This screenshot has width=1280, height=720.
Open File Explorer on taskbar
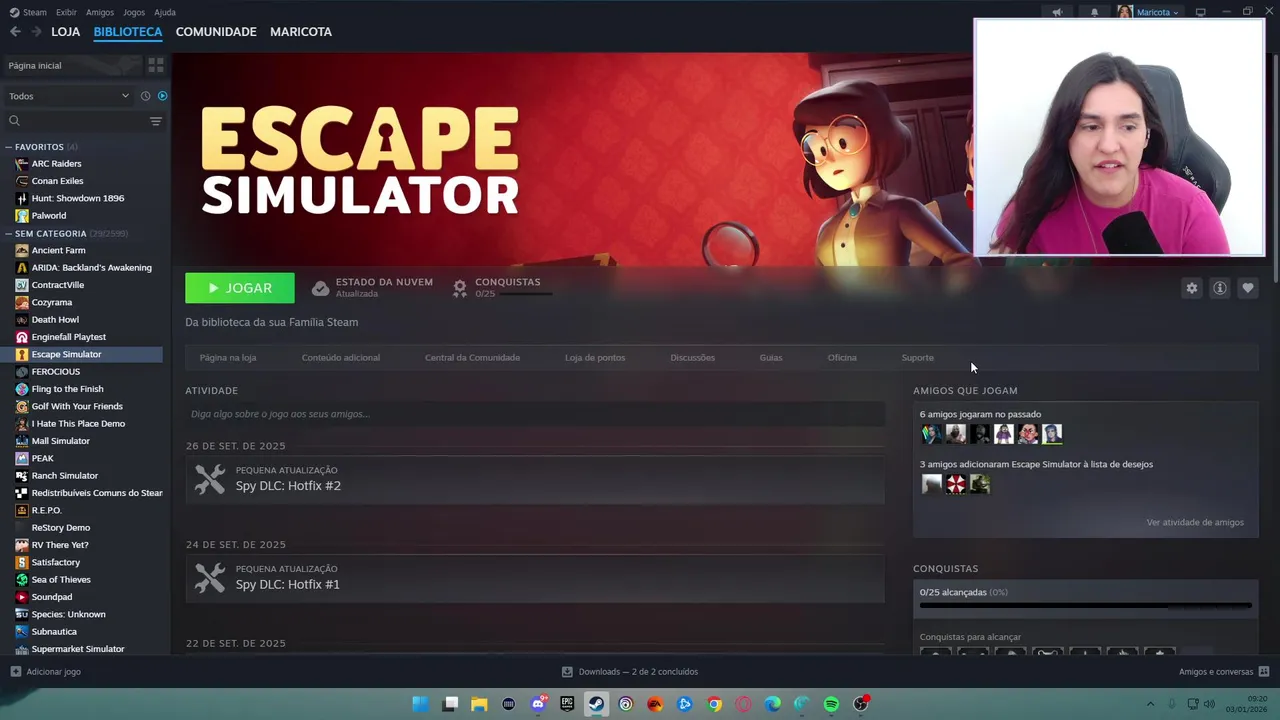point(479,704)
